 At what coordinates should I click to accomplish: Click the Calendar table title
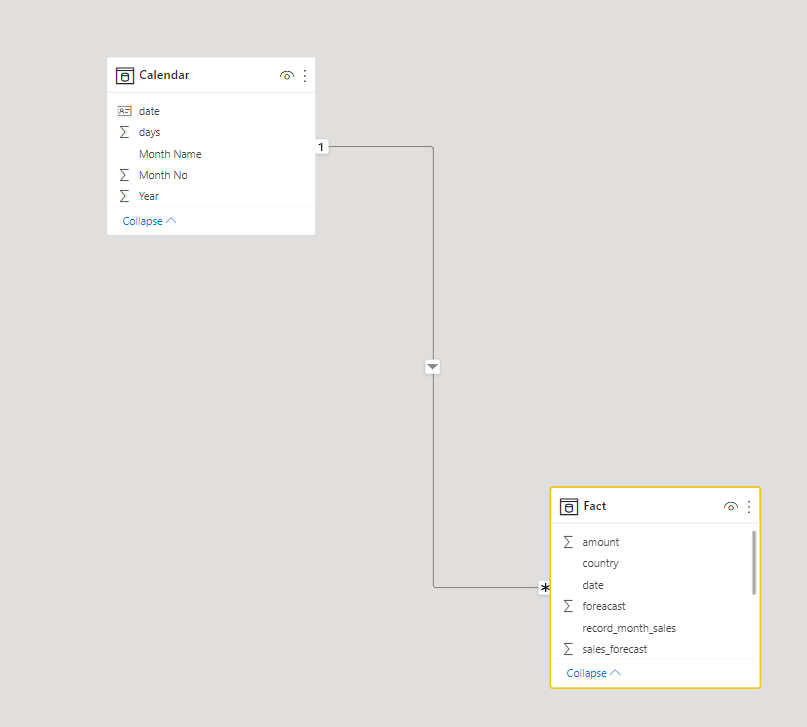click(164, 75)
